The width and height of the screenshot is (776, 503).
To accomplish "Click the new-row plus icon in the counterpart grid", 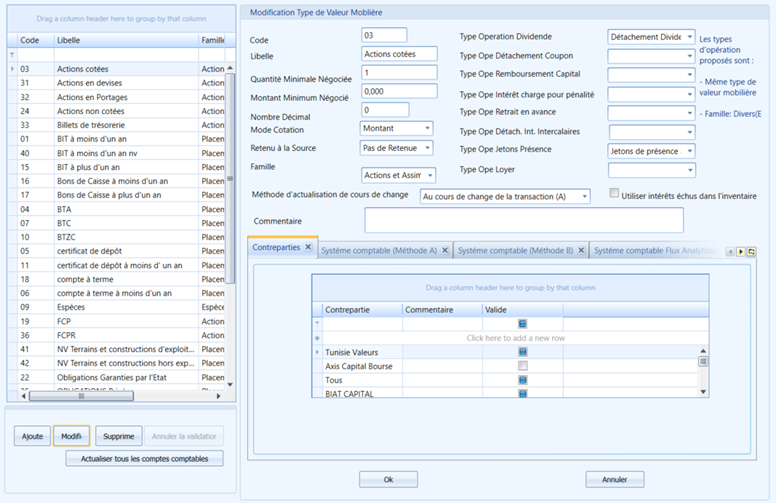I will click(317, 338).
